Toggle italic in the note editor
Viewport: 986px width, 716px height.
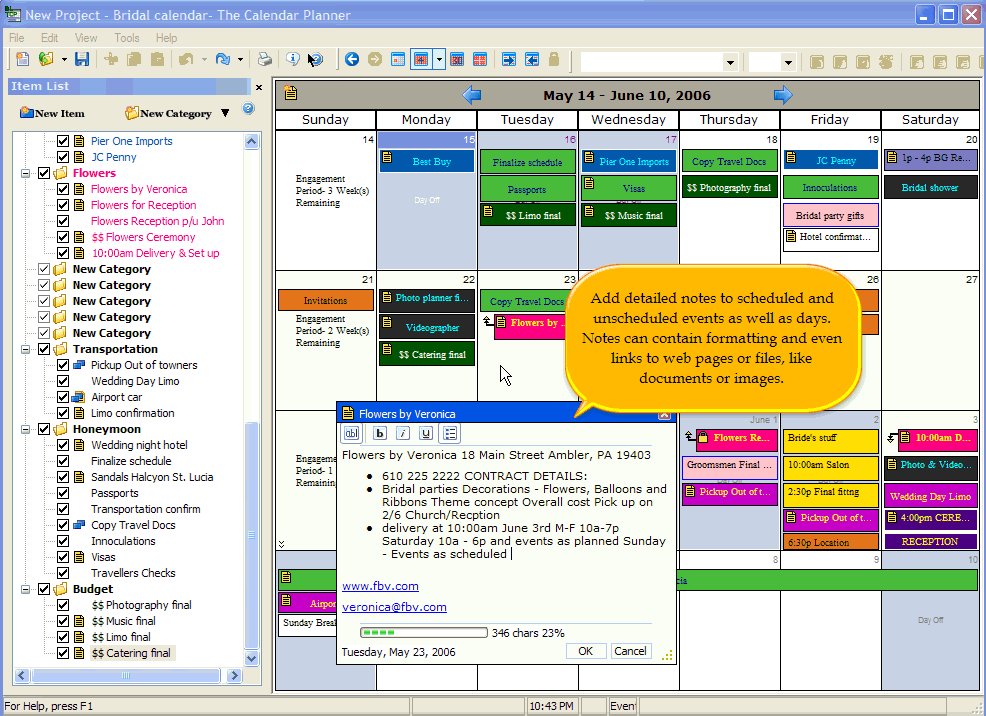pos(403,433)
